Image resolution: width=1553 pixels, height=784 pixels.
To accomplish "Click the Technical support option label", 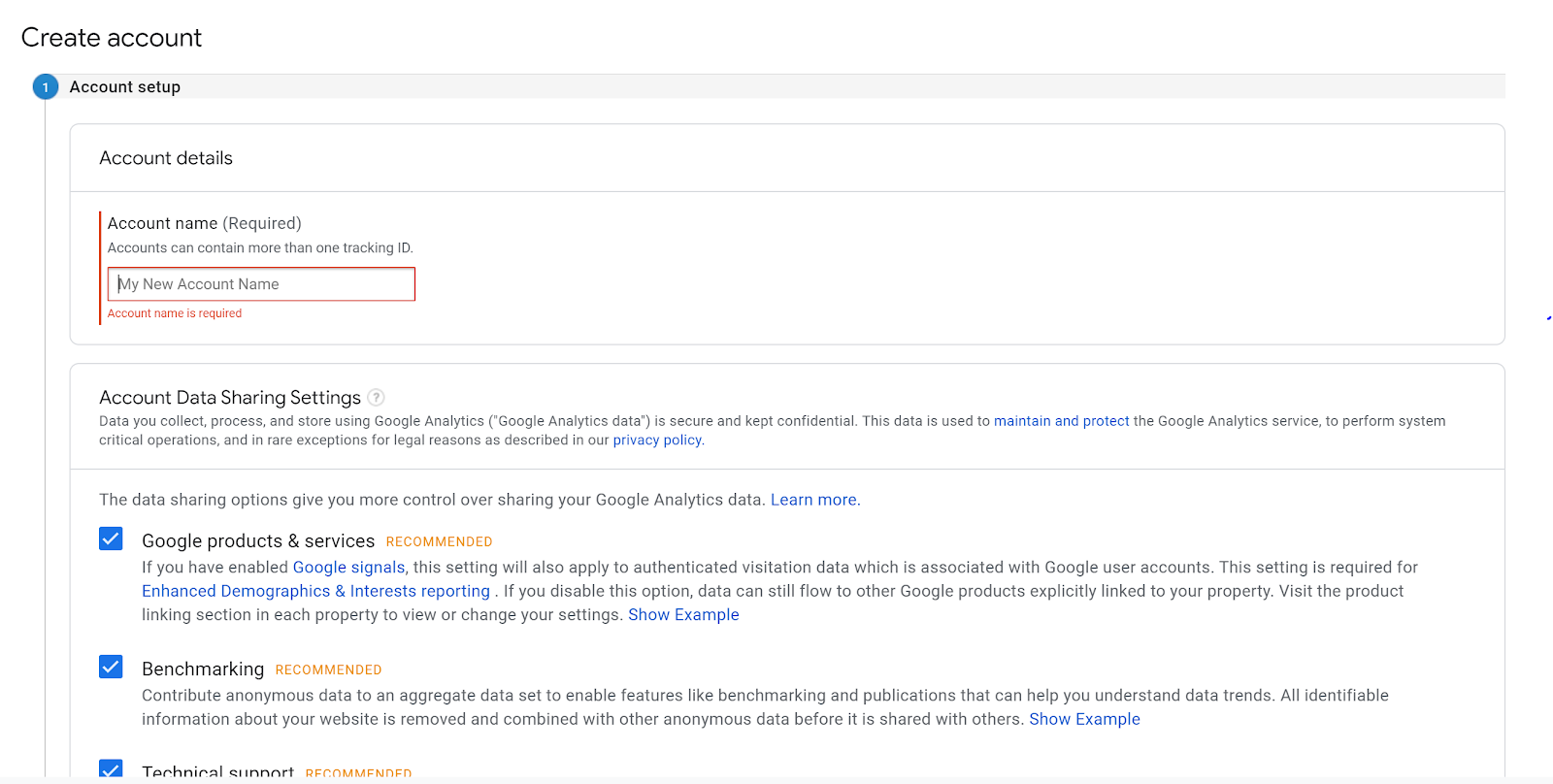I will point(217,772).
